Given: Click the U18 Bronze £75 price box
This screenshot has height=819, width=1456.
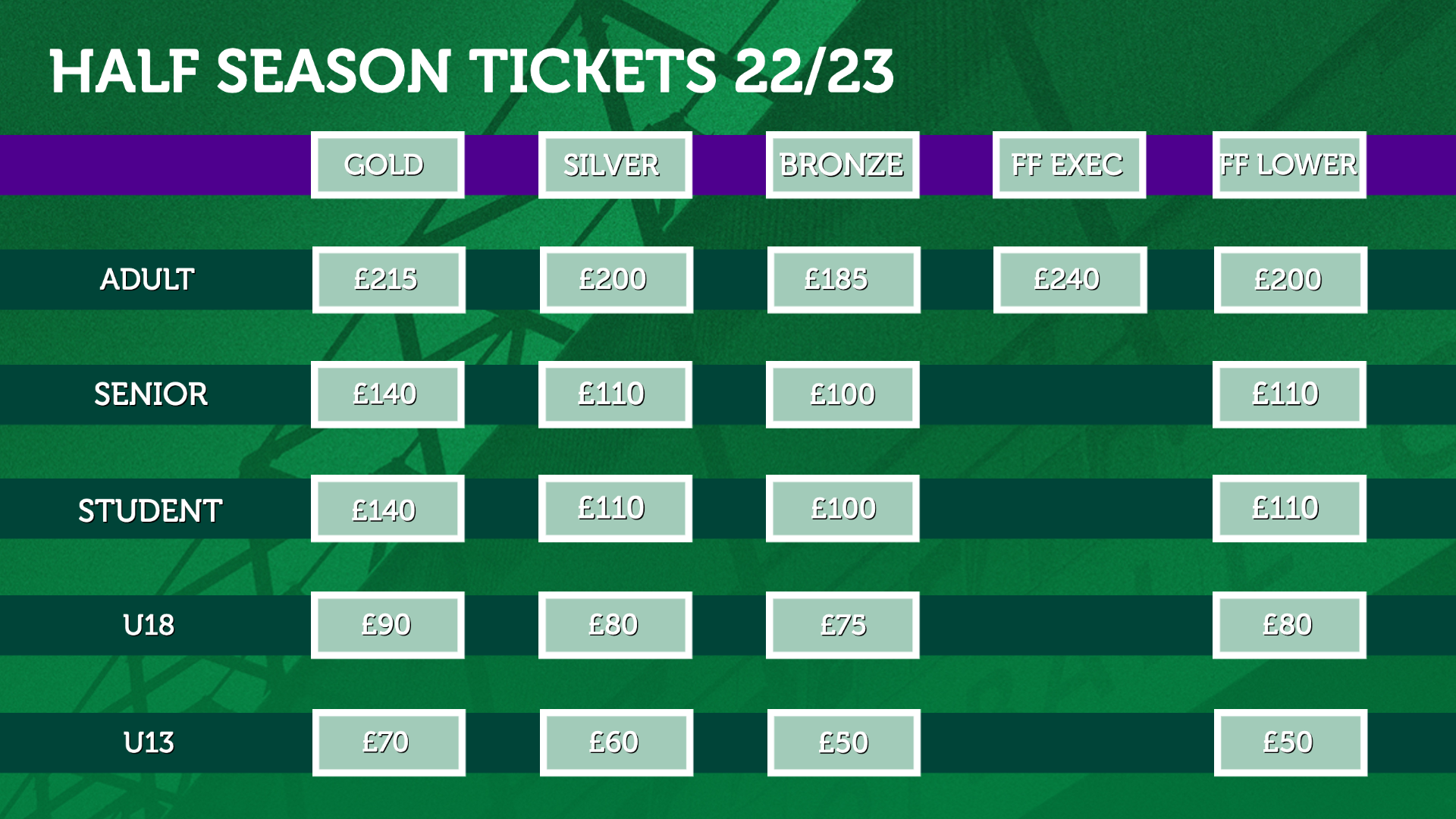Looking at the screenshot, I should coord(843,625).
